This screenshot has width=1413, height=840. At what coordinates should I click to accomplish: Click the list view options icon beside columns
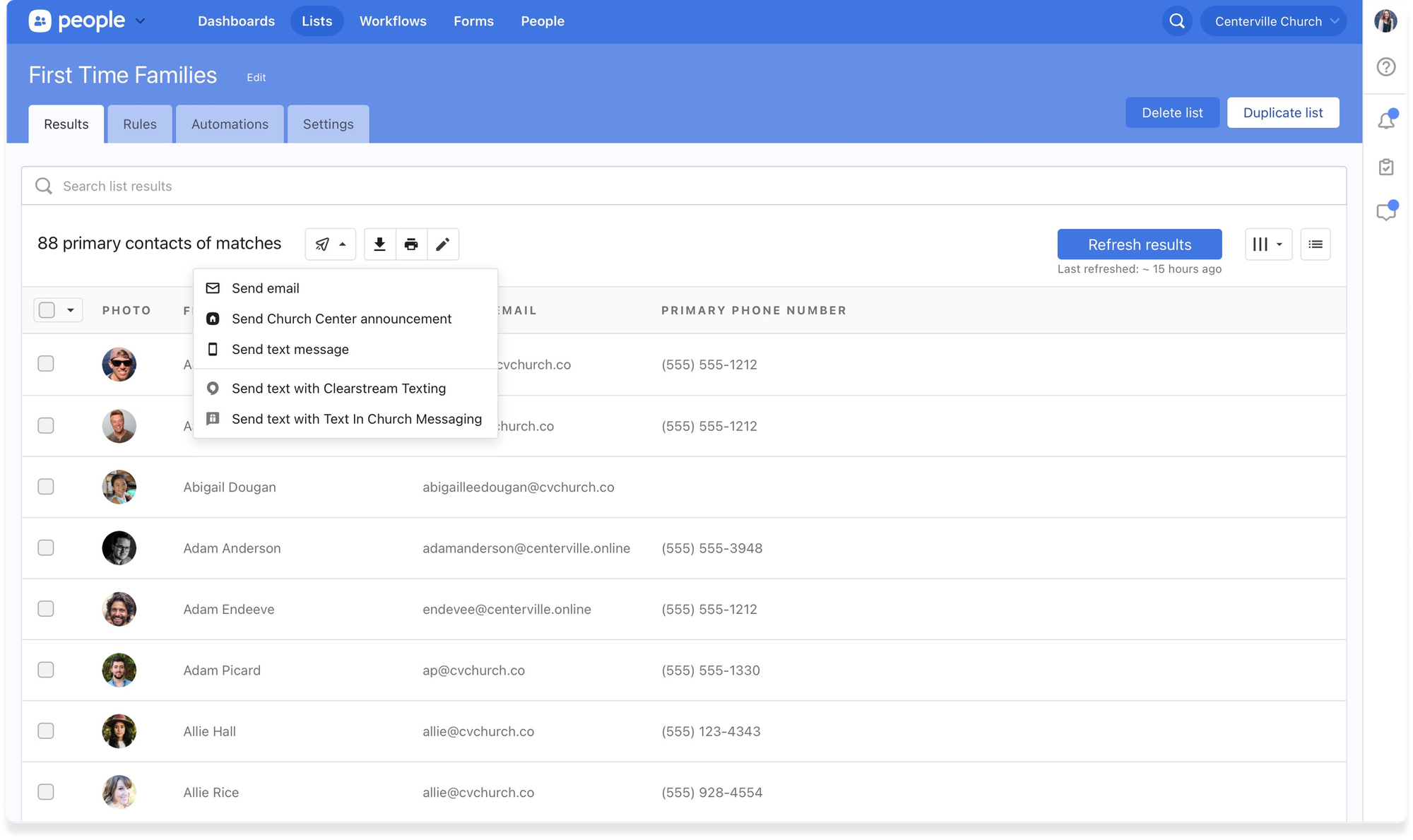click(x=1316, y=244)
